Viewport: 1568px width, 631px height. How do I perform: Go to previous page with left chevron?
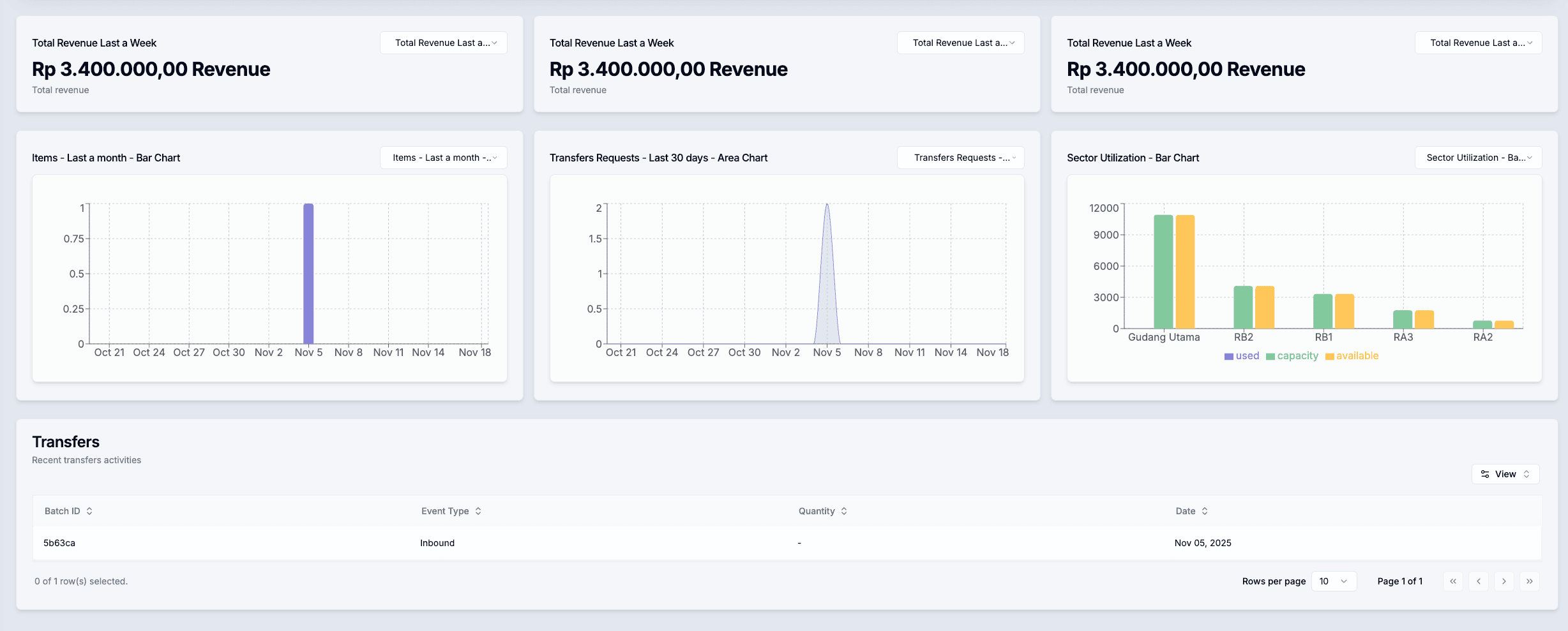(x=1479, y=581)
